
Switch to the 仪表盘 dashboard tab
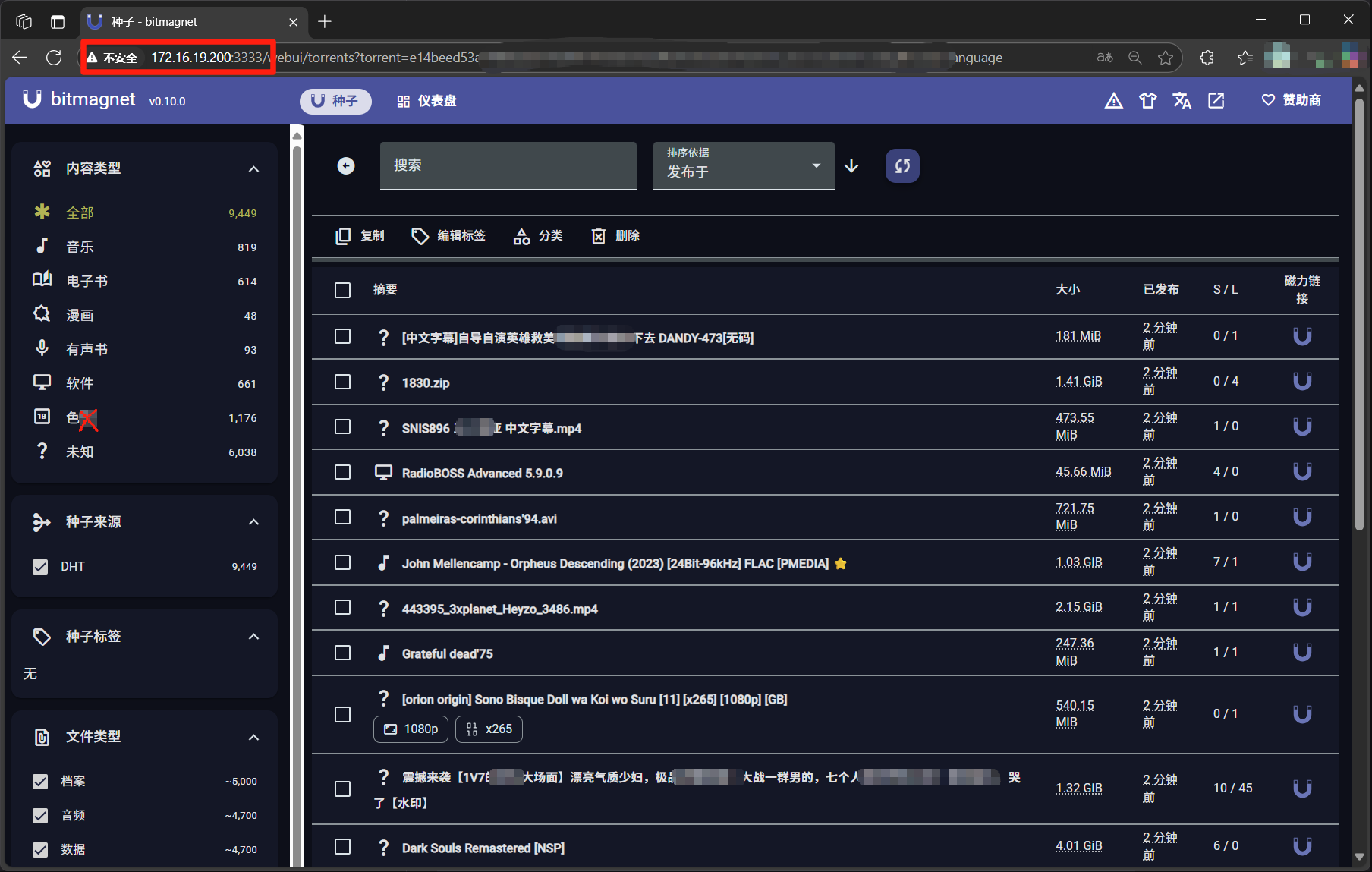(x=426, y=101)
